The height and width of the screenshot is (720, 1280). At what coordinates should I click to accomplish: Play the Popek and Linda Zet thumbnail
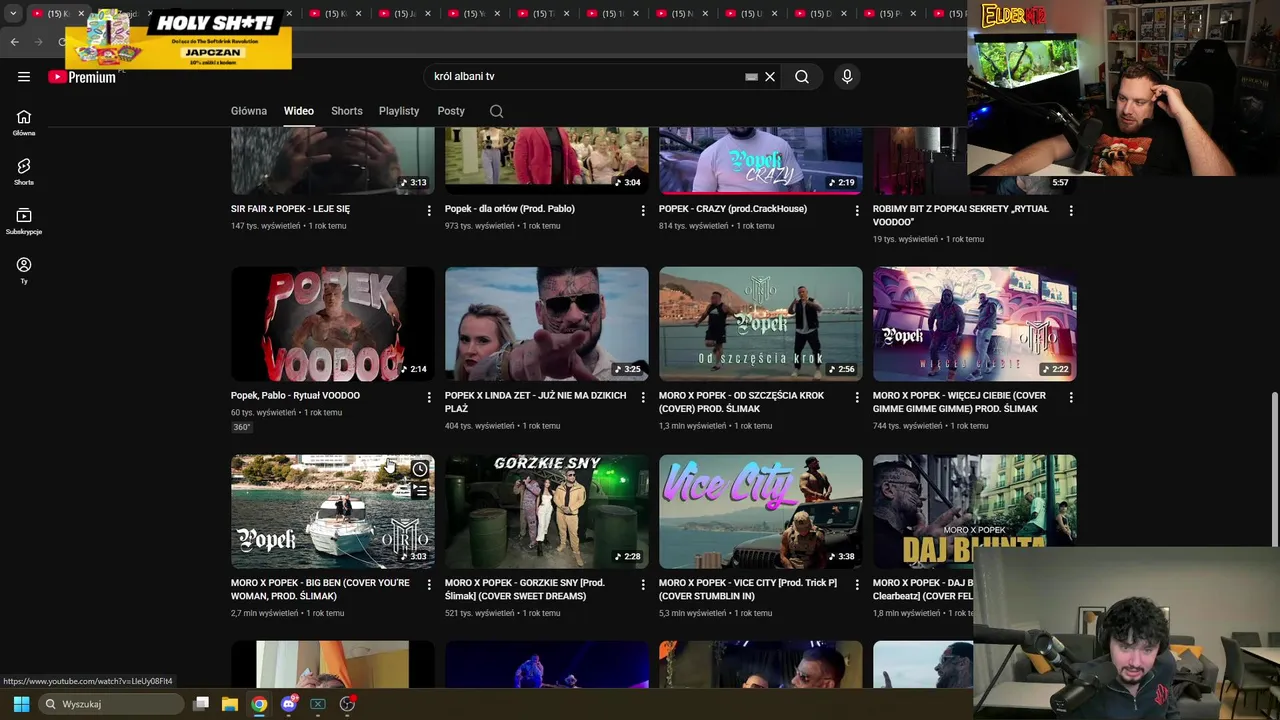coord(547,323)
